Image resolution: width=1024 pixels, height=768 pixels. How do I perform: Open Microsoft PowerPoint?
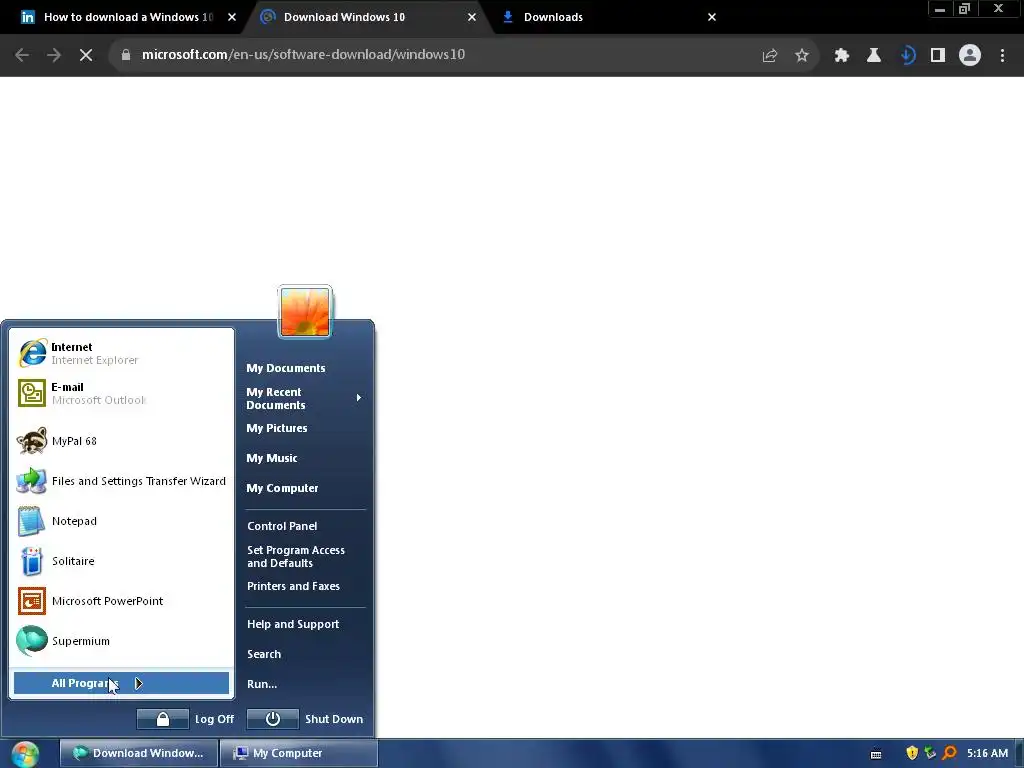(x=121, y=601)
